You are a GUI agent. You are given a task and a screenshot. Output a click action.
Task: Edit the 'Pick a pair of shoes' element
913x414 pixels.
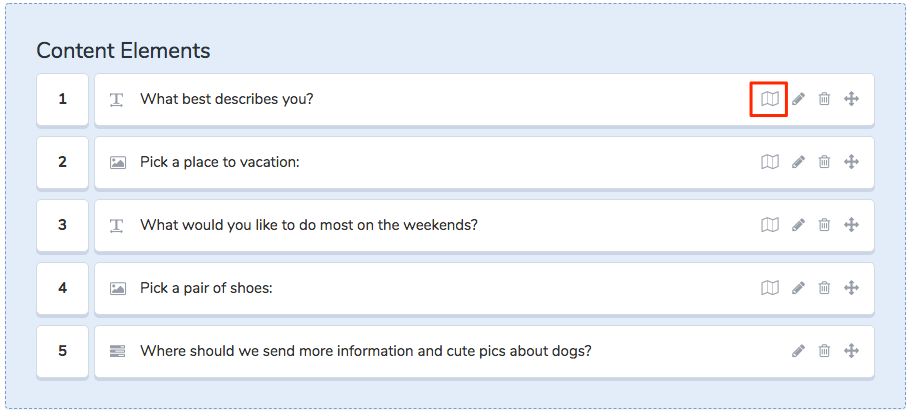pos(798,288)
